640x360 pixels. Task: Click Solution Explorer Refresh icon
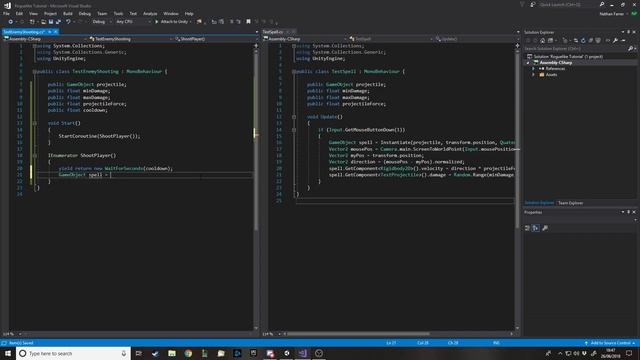(x=583, y=40)
